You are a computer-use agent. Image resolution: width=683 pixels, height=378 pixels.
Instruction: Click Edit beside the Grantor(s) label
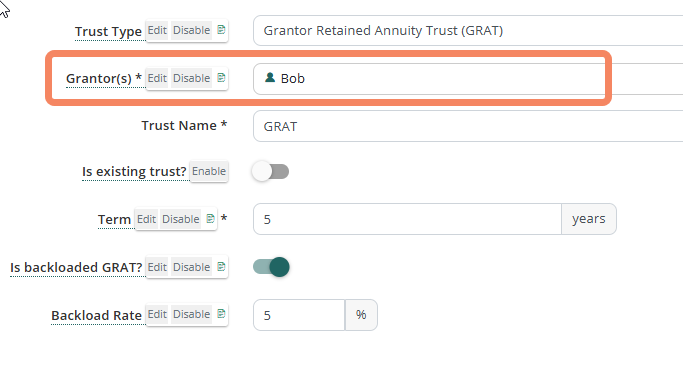[157, 78]
